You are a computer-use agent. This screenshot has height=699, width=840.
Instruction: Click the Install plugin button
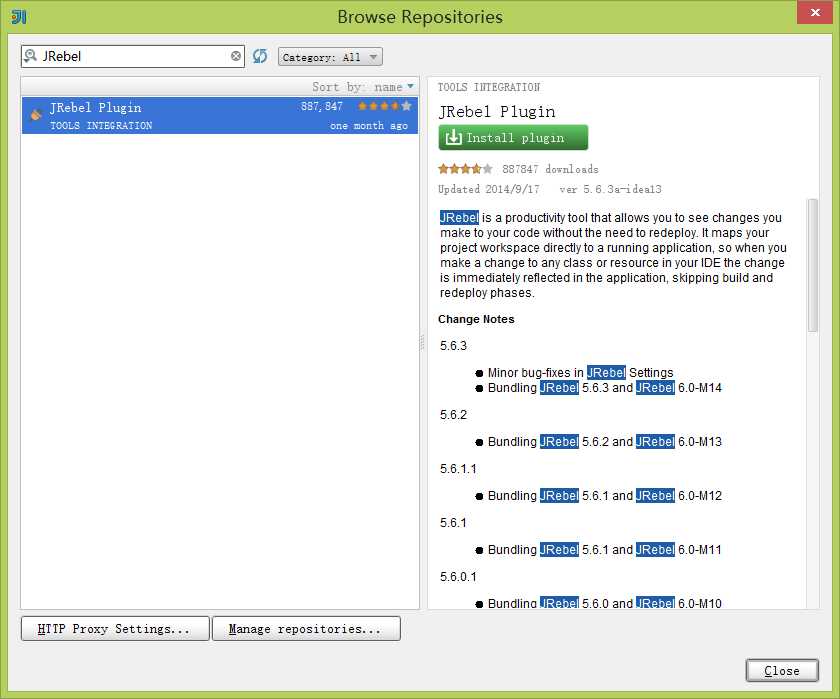(513, 138)
